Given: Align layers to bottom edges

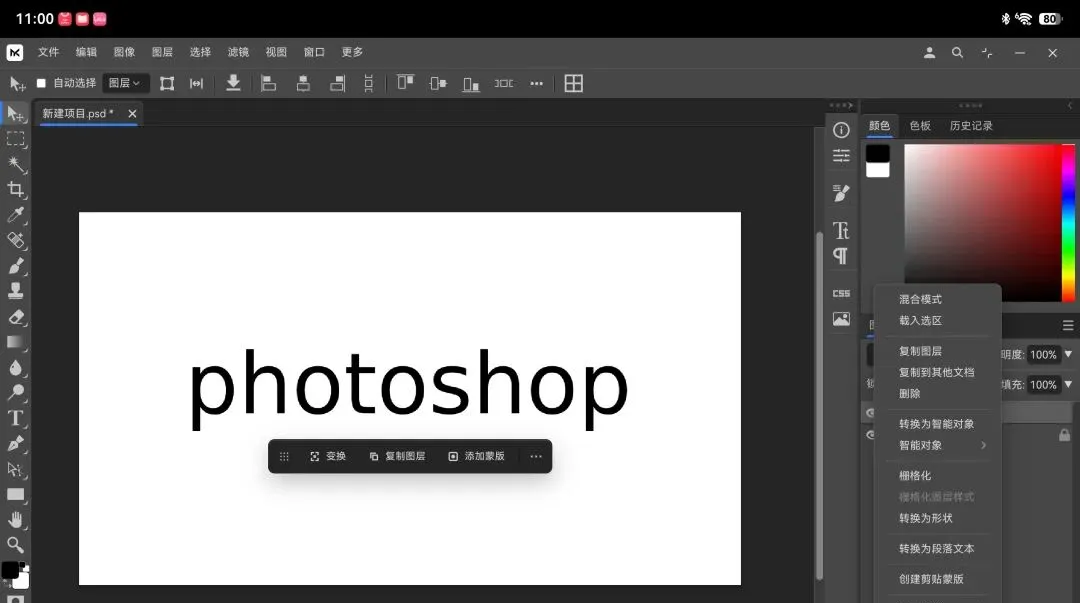Looking at the screenshot, I should 471,83.
